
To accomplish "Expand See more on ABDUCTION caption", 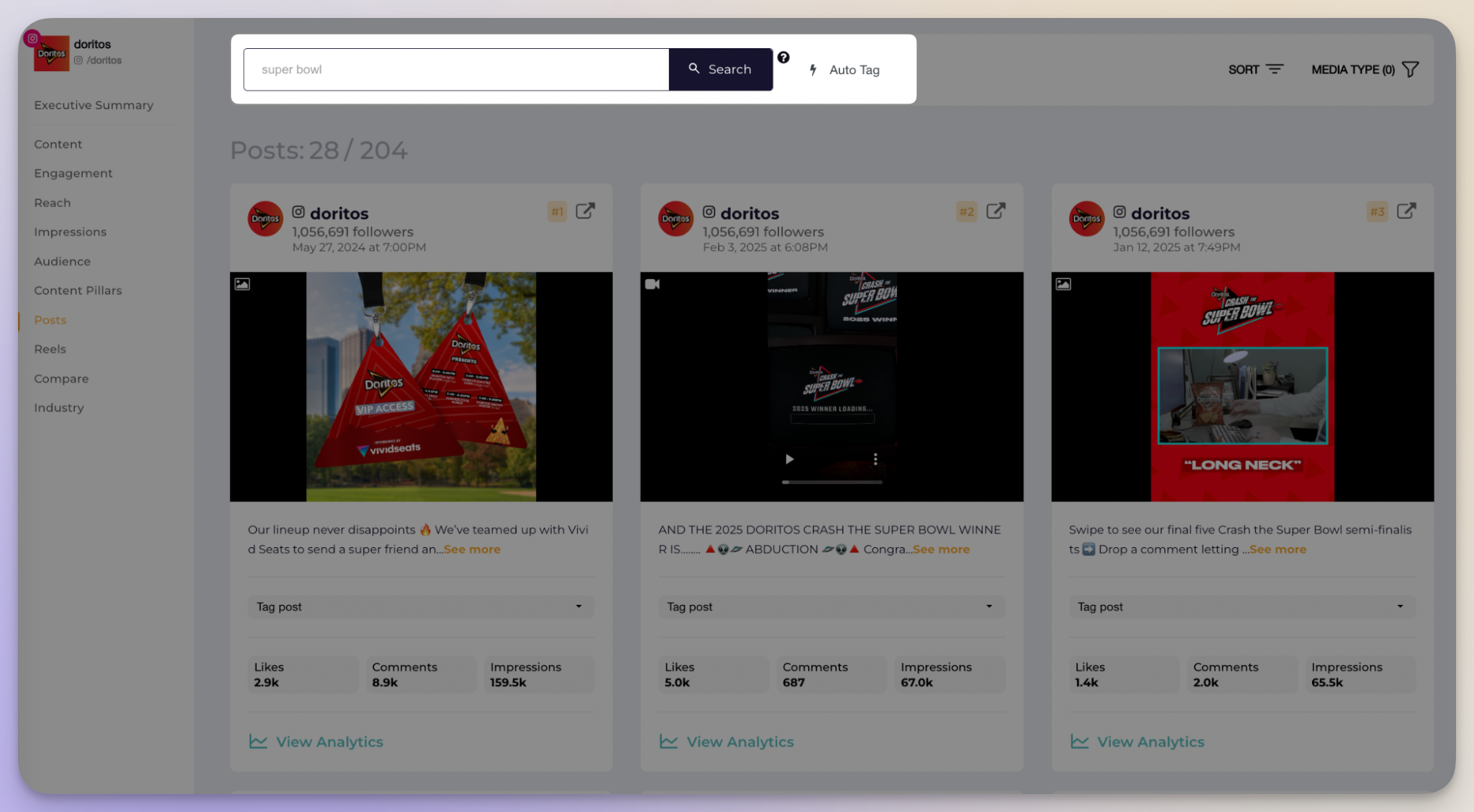I will [x=941, y=549].
